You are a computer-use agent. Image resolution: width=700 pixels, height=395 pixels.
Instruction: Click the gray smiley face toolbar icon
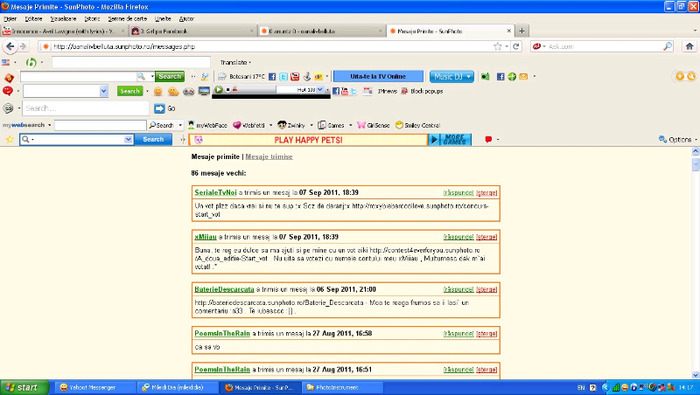(x=8, y=108)
